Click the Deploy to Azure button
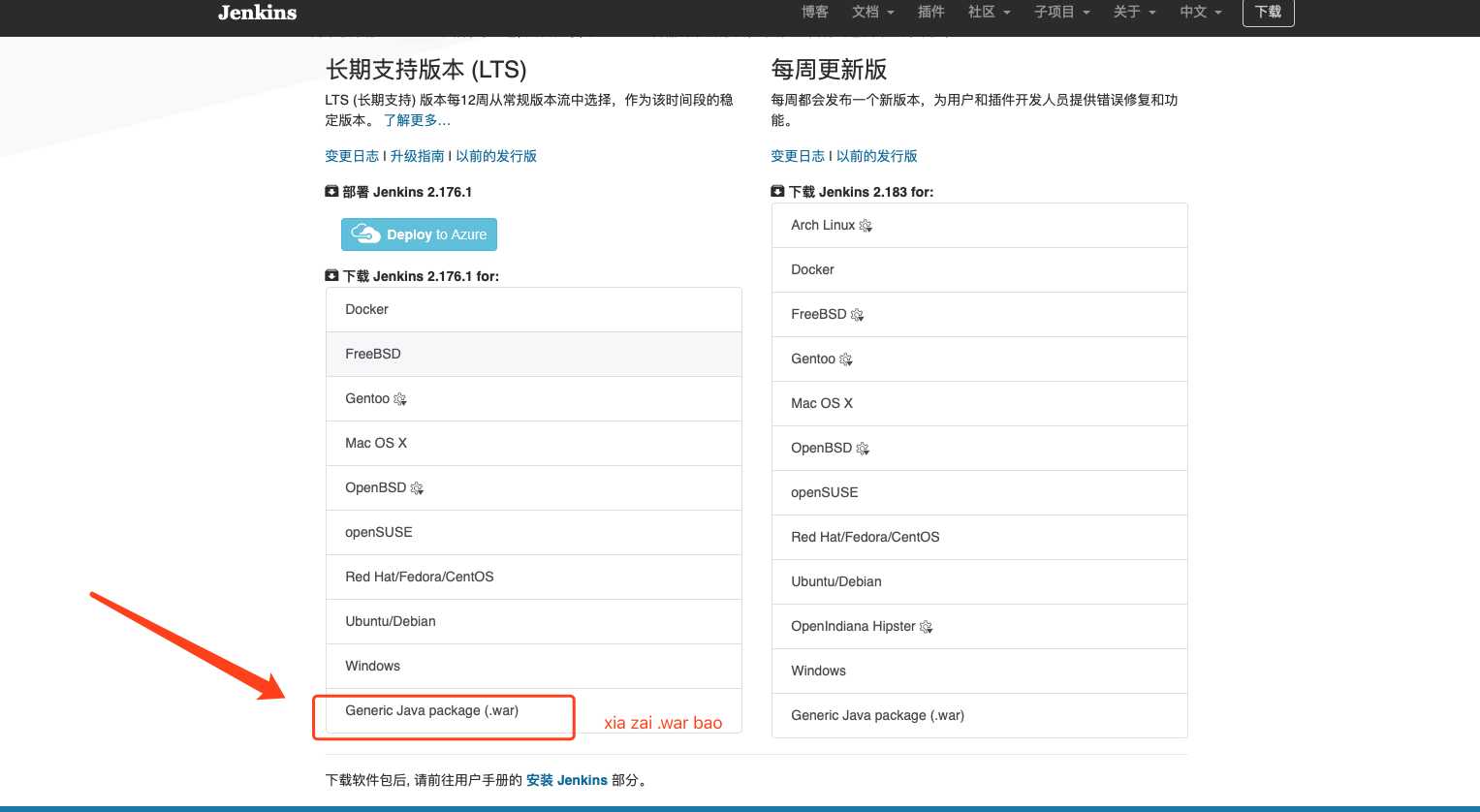 click(419, 234)
